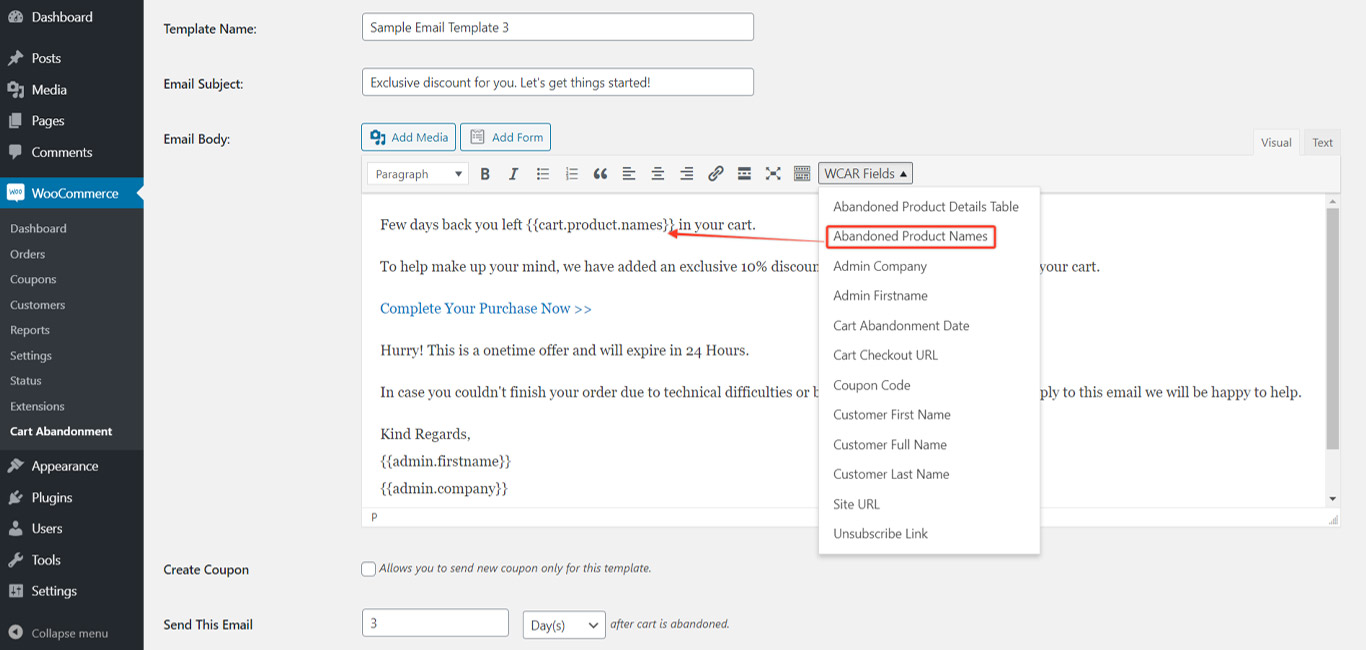Switch to the Visual editor tab
1366x650 pixels.
coord(1276,142)
